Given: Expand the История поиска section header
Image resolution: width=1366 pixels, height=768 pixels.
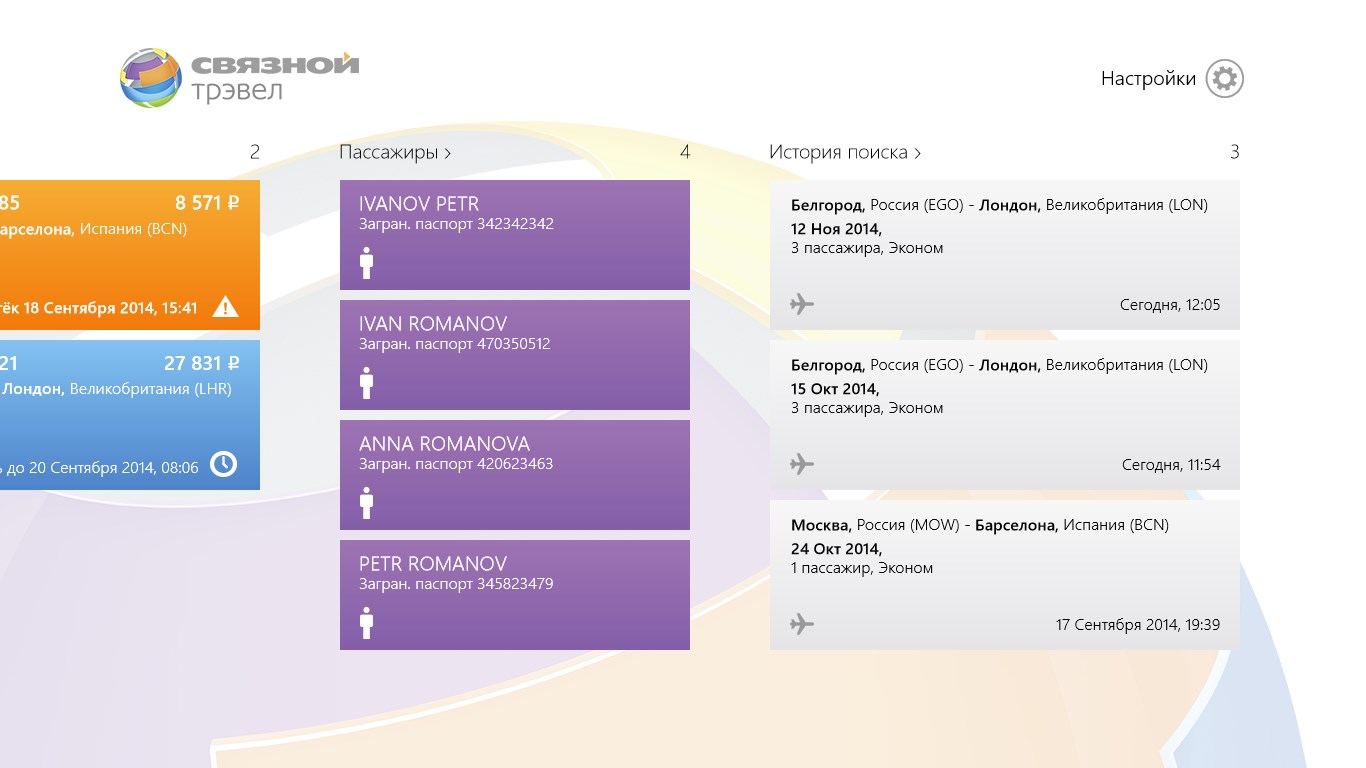Looking at the screenshot, I should 845,152.
